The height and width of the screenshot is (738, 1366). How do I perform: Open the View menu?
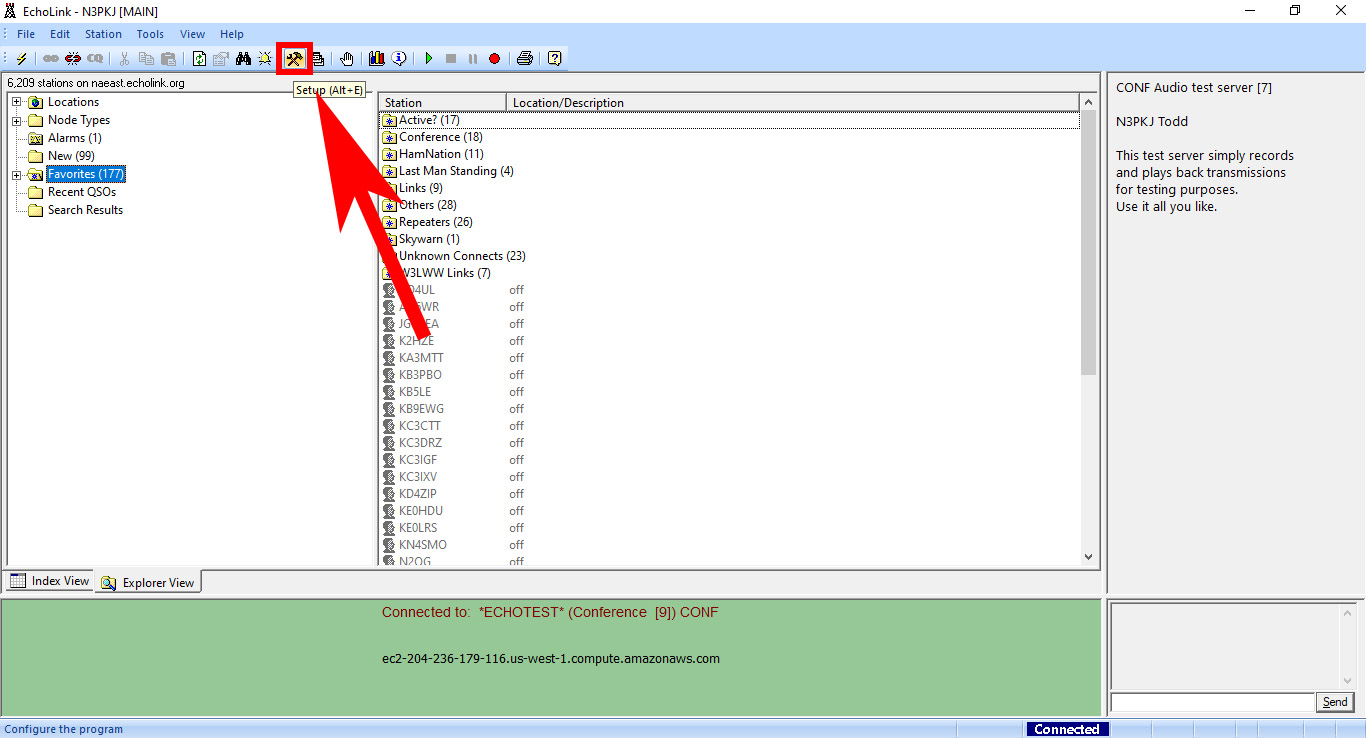click(x=193, y=34)
